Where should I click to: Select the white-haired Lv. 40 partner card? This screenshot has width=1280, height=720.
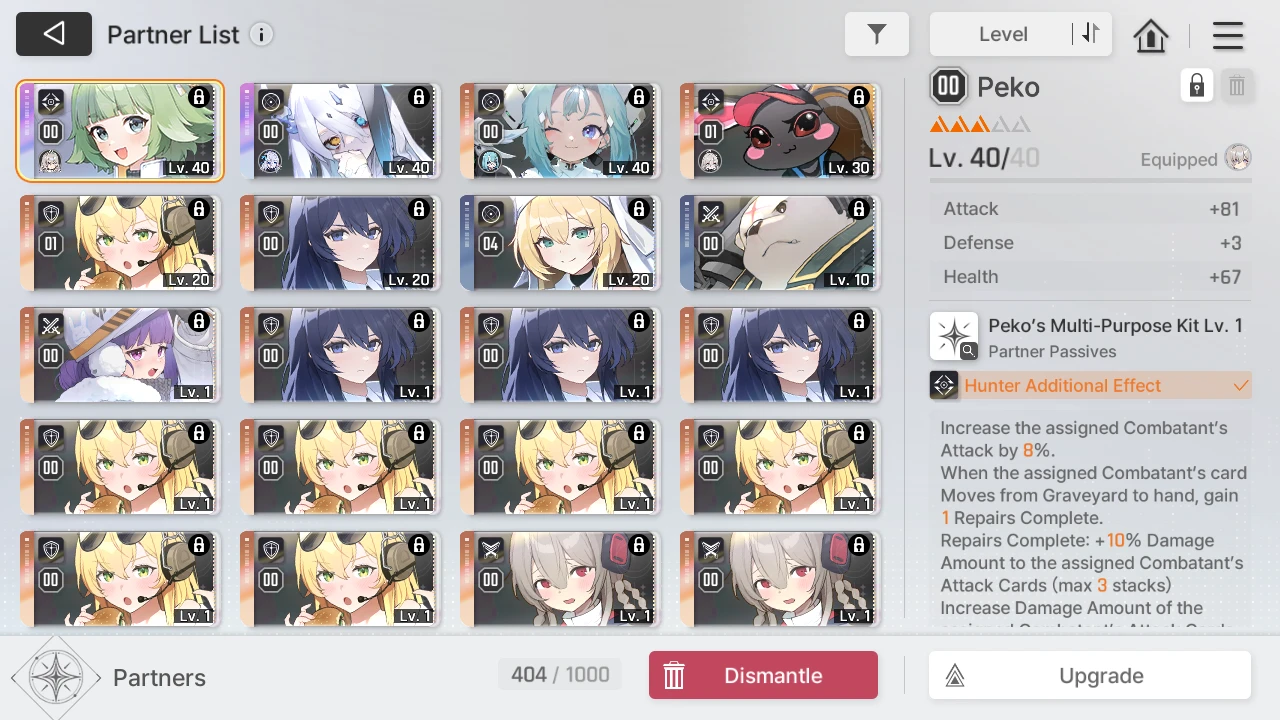[x=340, y=131]
